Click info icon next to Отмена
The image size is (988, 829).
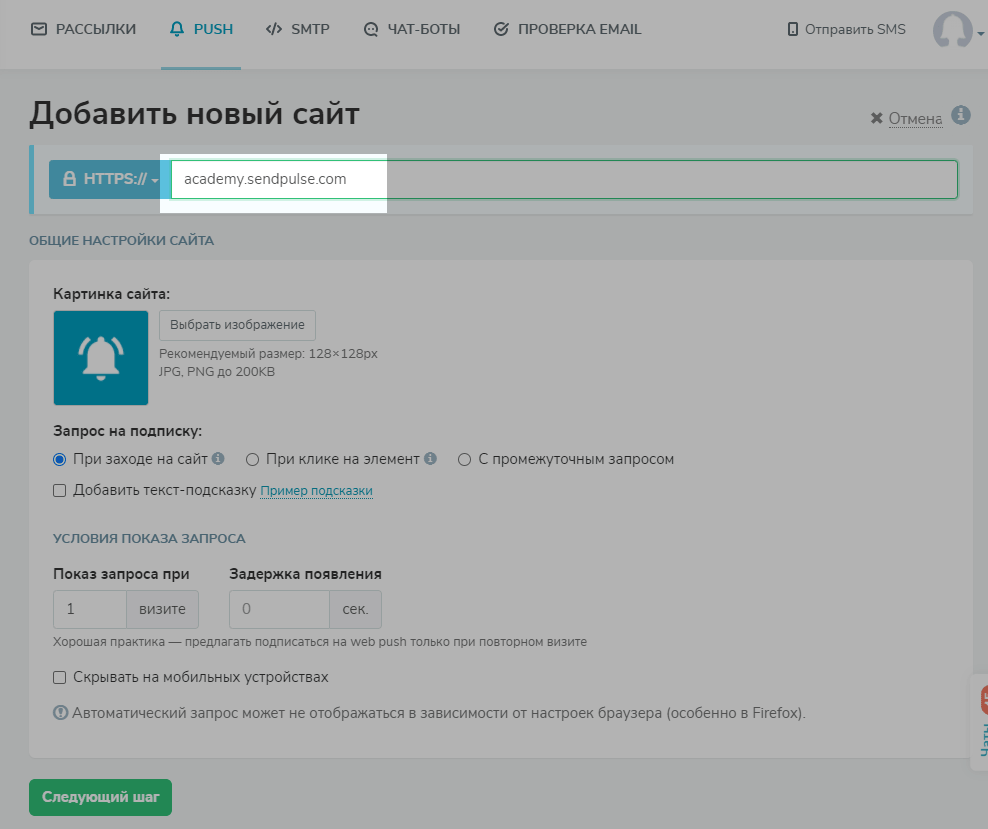point(961,115)
